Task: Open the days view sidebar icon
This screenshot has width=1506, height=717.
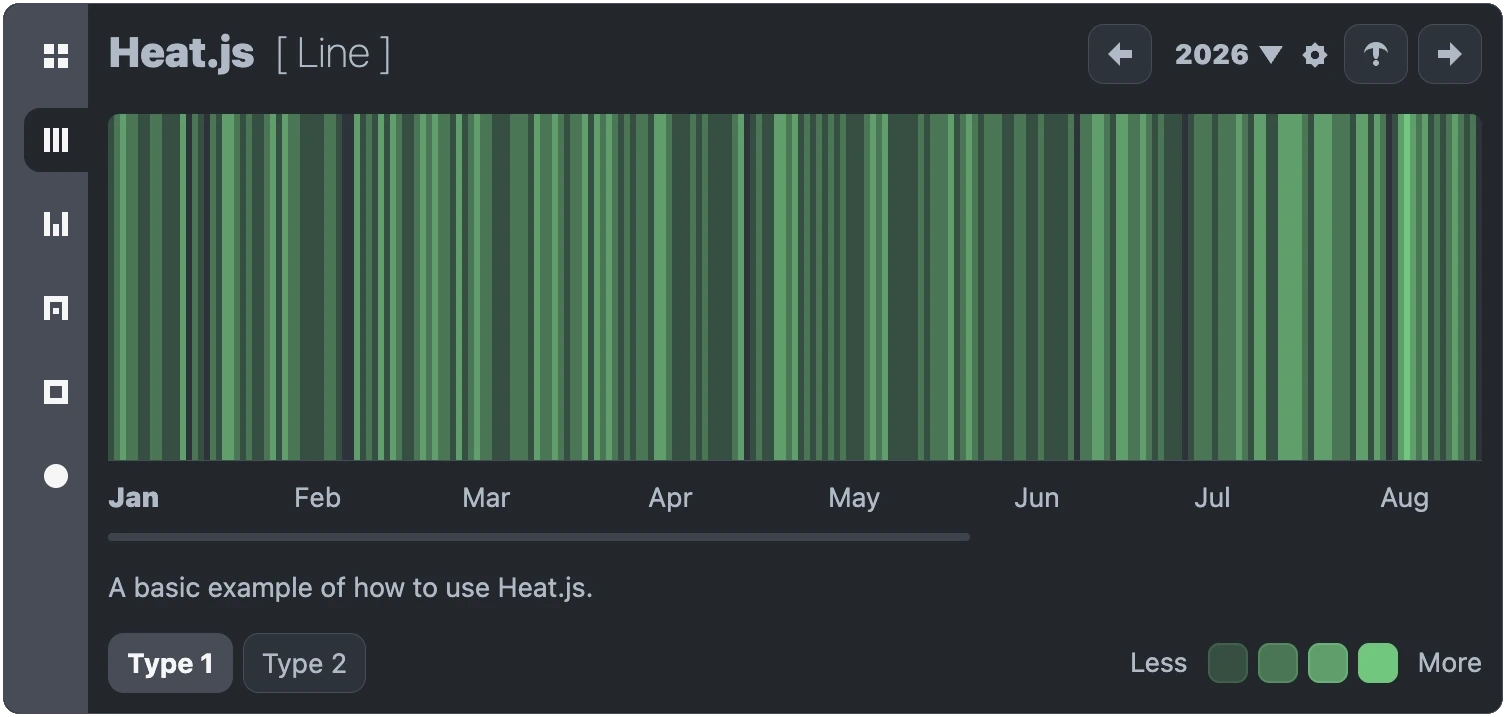Action: [56, 308]
